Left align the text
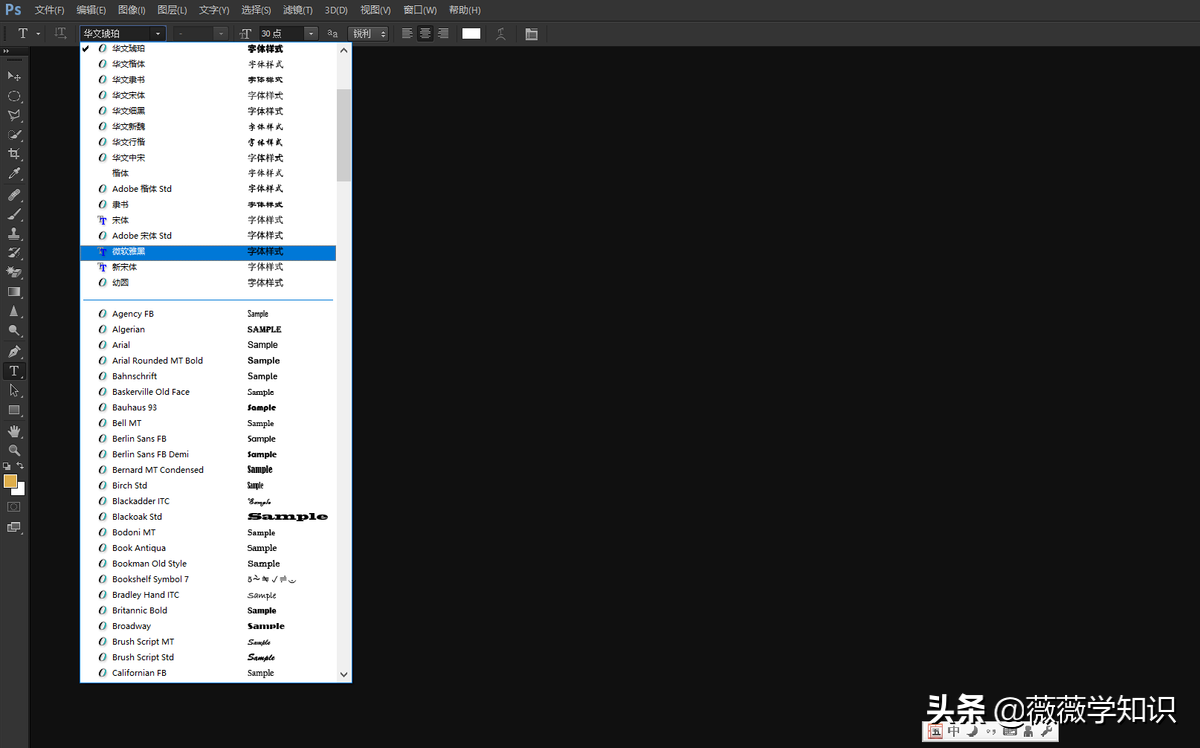Screen dimensions: 1200x748 click(407, 33)
